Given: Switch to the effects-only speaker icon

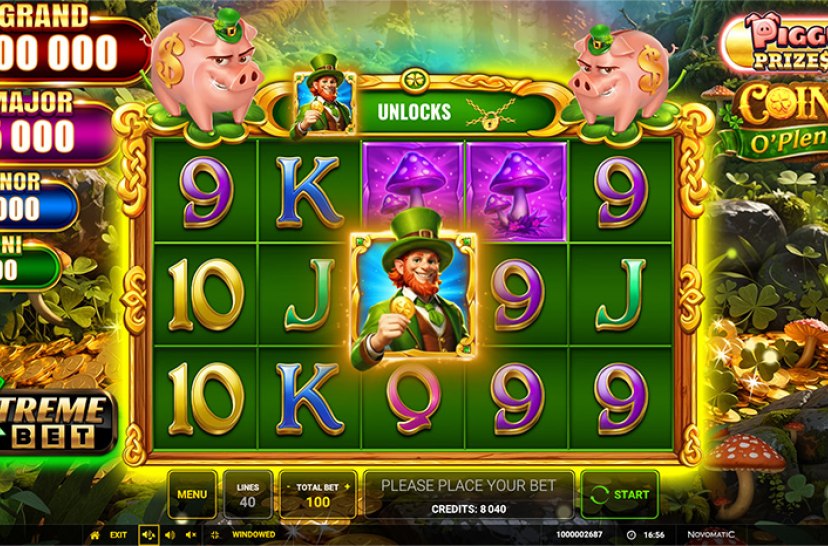Looking at the screenshot, I should click(x=170, y=535).
